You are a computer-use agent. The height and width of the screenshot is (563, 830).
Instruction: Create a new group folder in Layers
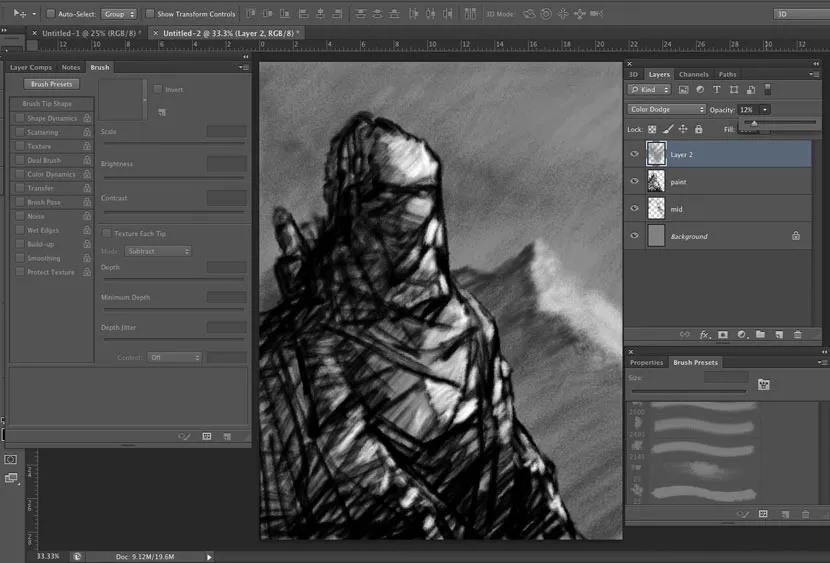(x=760, y=334)
